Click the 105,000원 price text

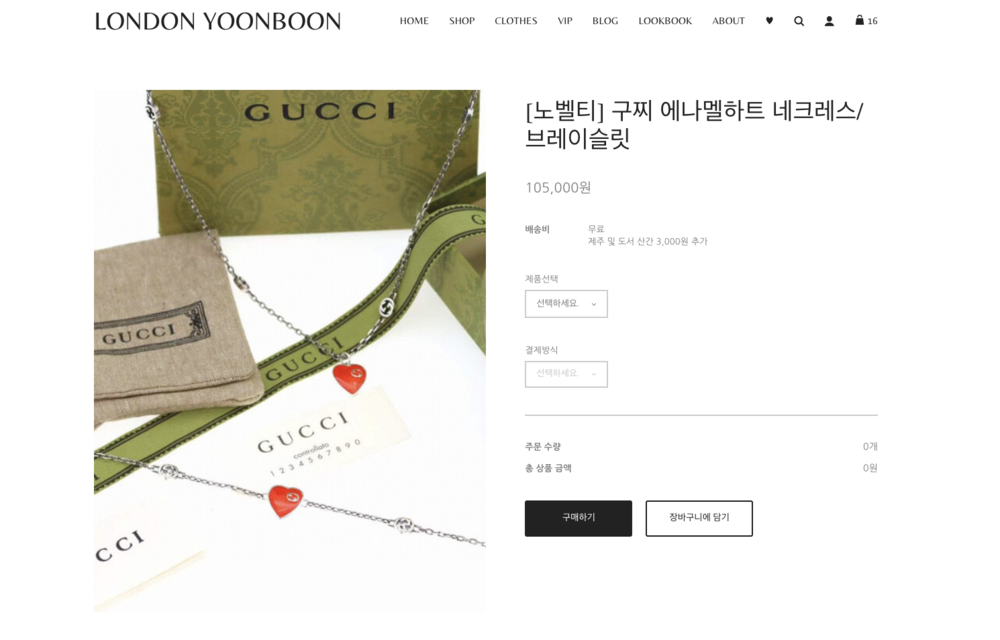pos(558,187)
